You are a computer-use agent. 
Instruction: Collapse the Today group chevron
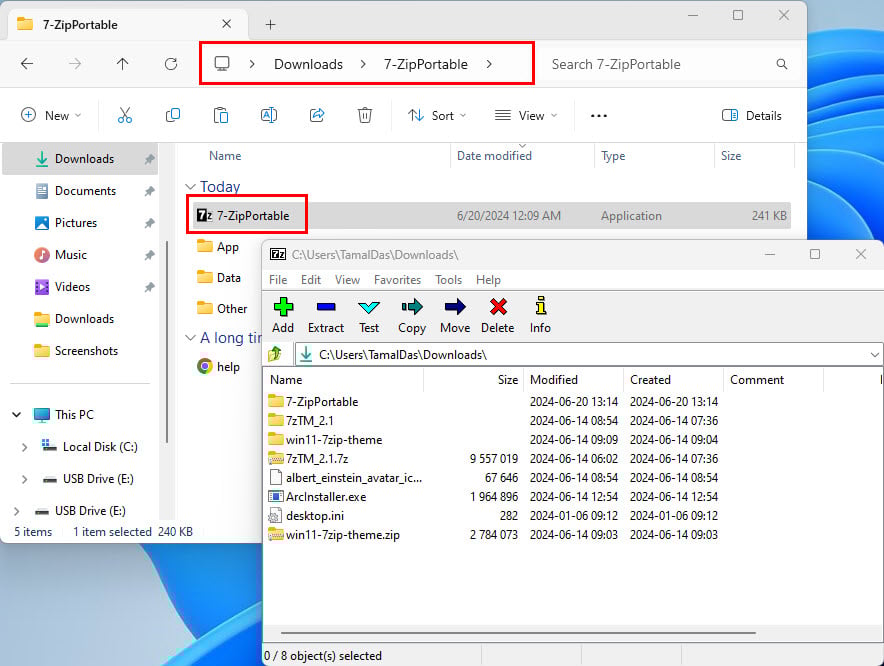pos(191,187)
